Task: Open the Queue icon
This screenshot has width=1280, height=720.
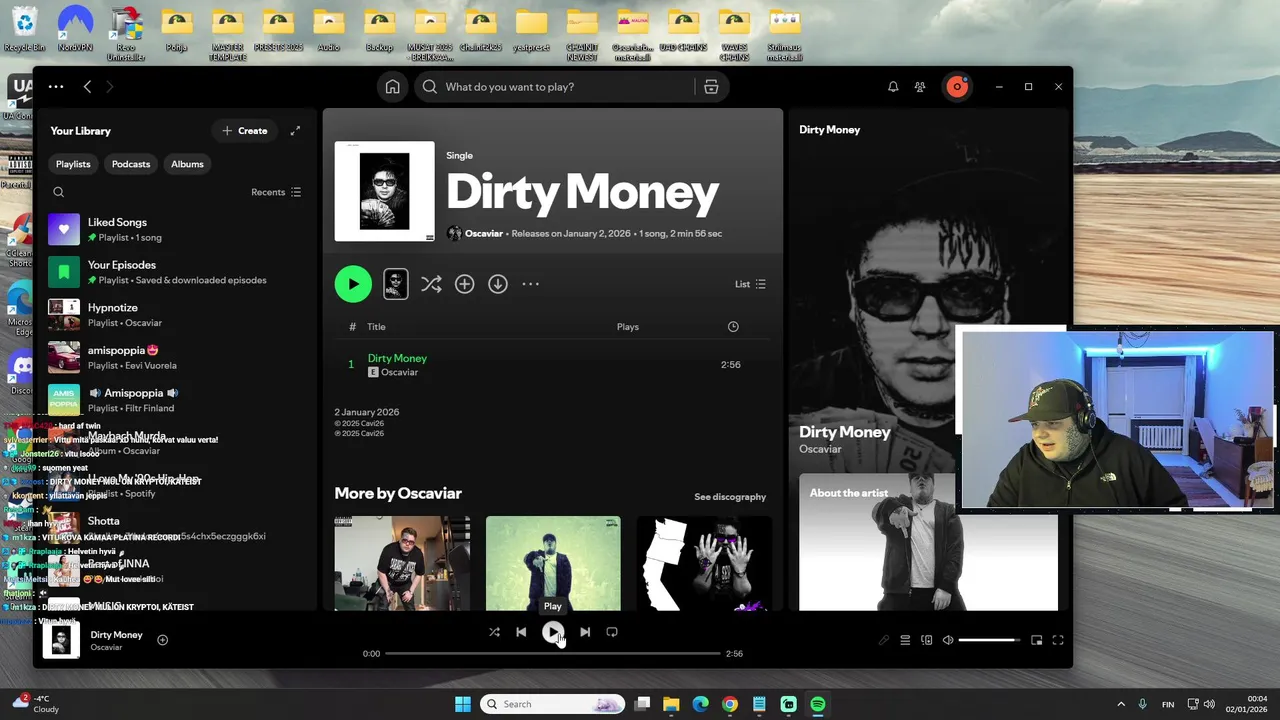Action: (x=905, y=640)
